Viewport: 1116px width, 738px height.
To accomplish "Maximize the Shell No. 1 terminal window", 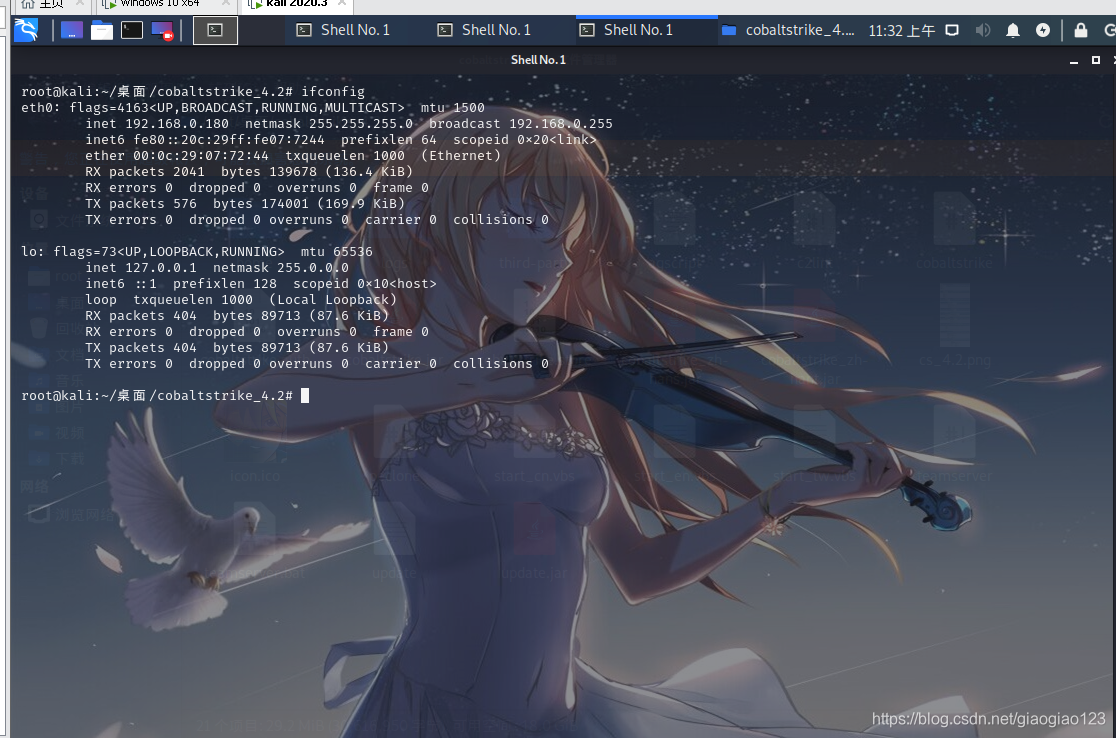I will tap(1096, 60).
